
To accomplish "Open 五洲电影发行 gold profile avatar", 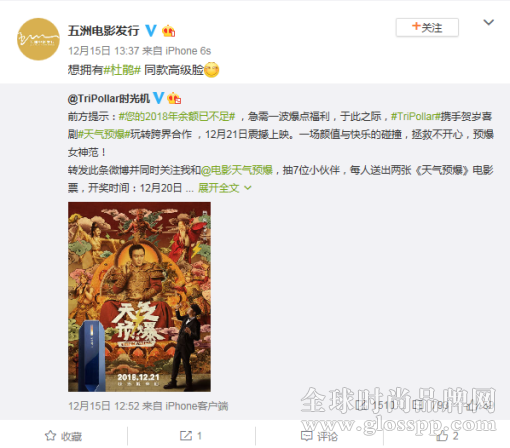I will coord(38,39).
